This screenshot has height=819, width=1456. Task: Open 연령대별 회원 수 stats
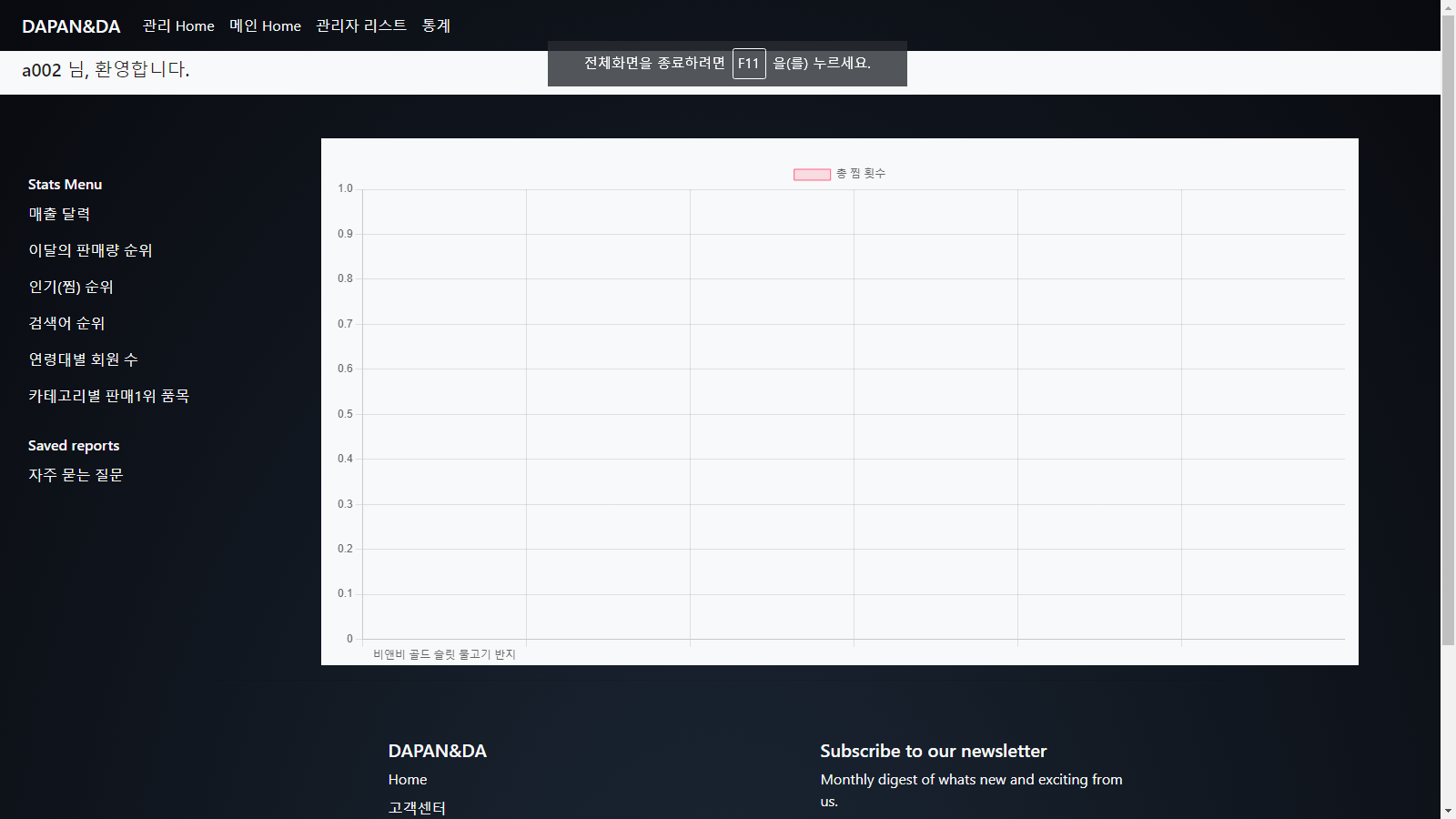(83, 359)
